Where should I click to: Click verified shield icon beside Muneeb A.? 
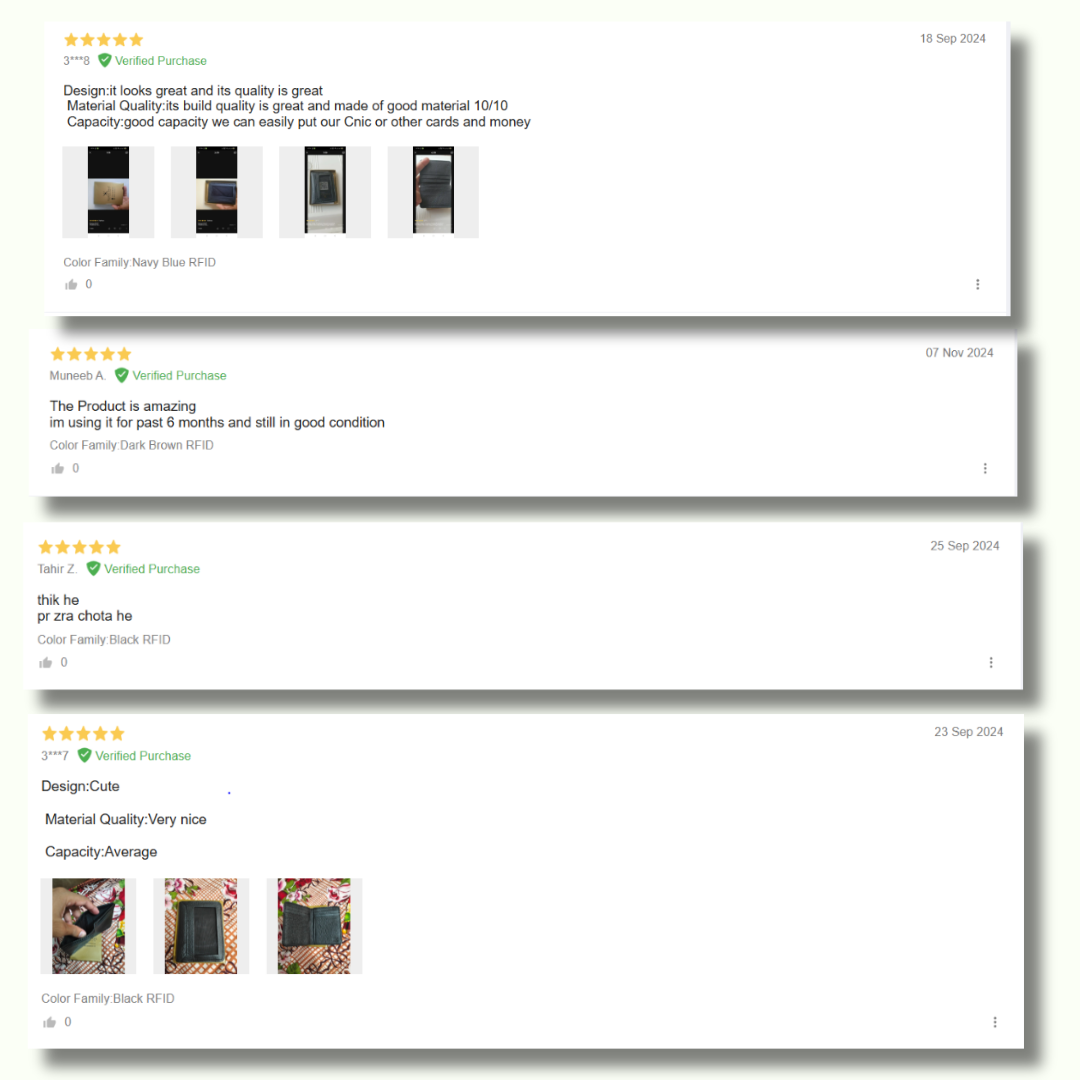(x=122, y=375)
